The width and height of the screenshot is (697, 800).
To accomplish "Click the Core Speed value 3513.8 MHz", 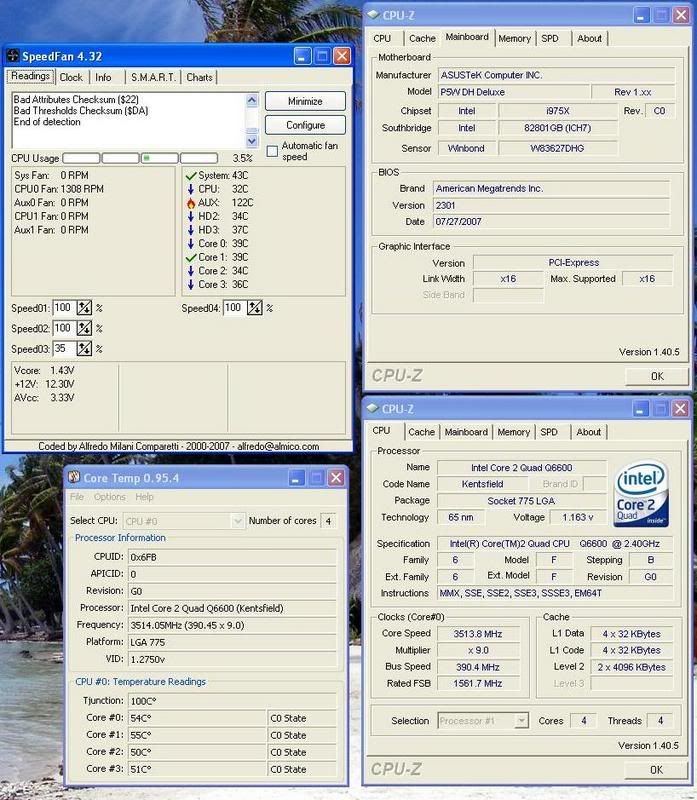I will [x=478, y=634].
